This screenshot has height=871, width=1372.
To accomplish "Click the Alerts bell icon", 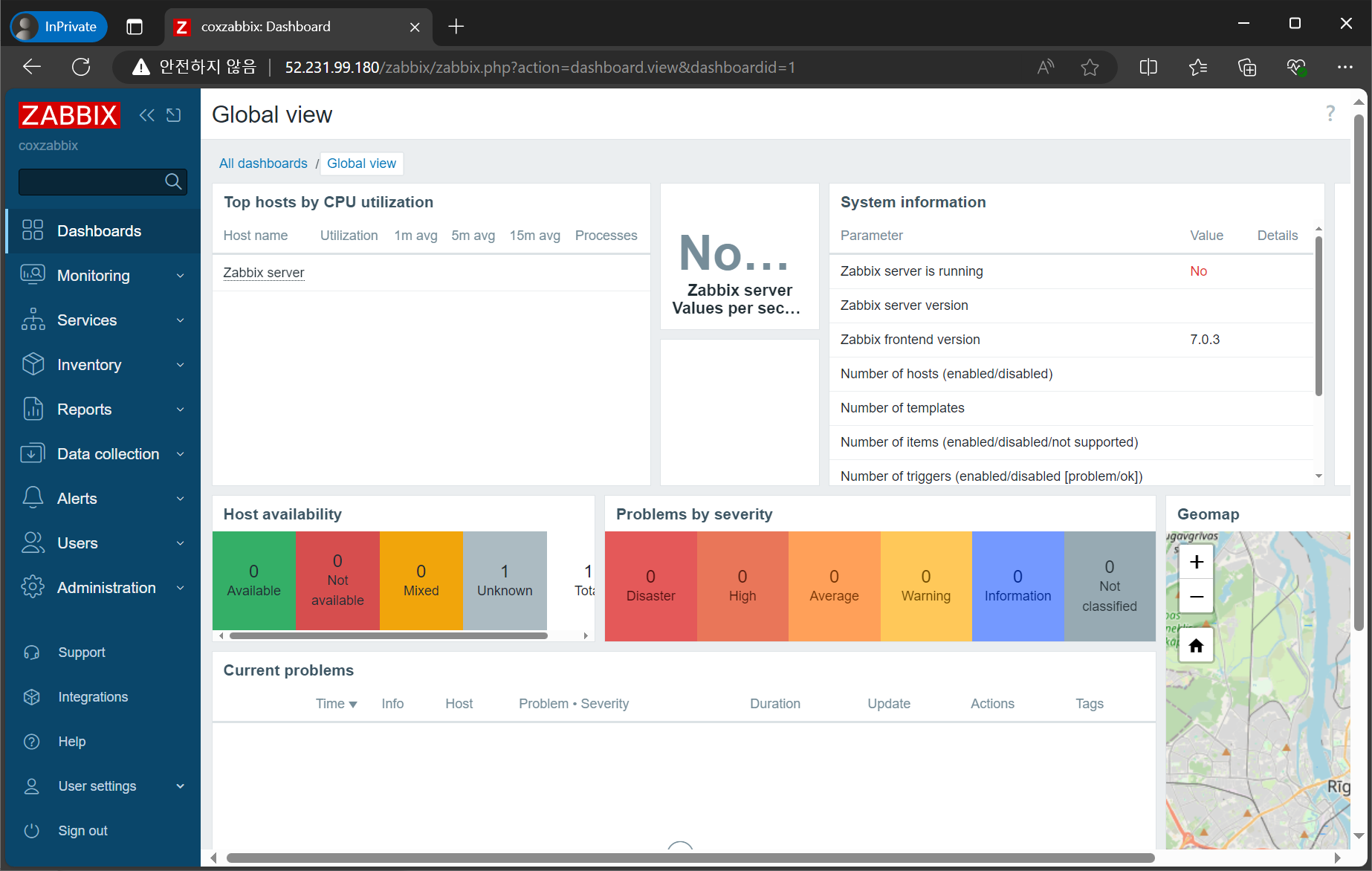I will (33, 498).
